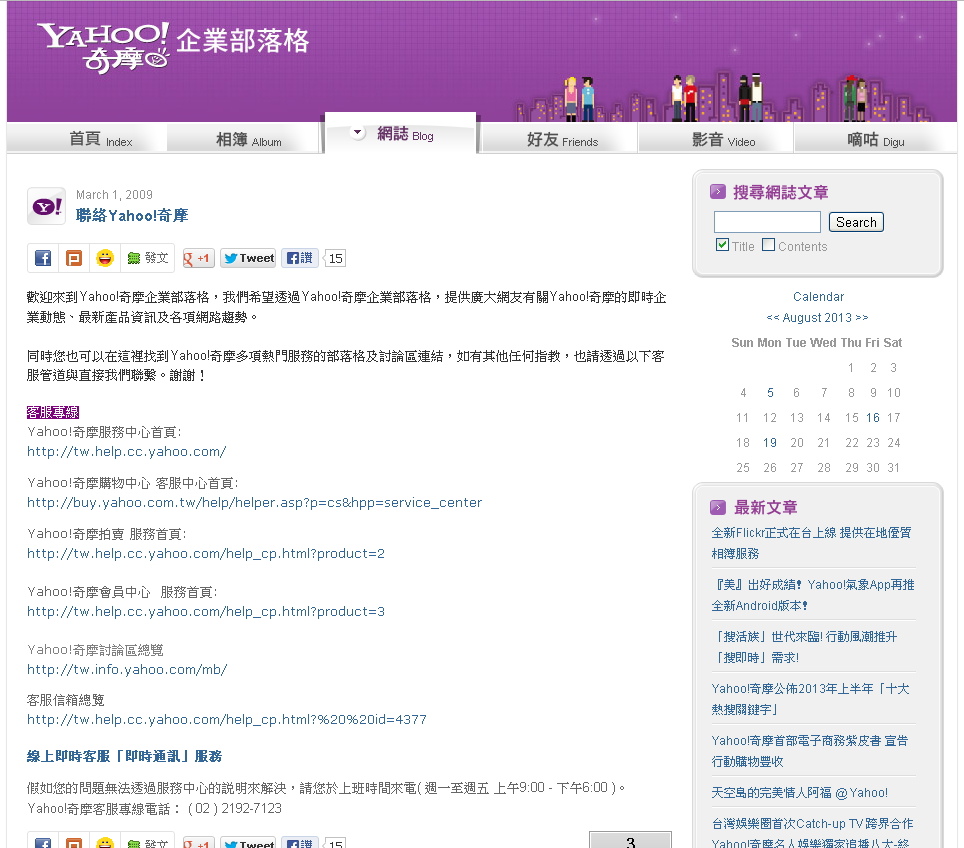Click arrow icon beside 最新文章 heading
Screen dimensions: 964x848
(717, 507)
